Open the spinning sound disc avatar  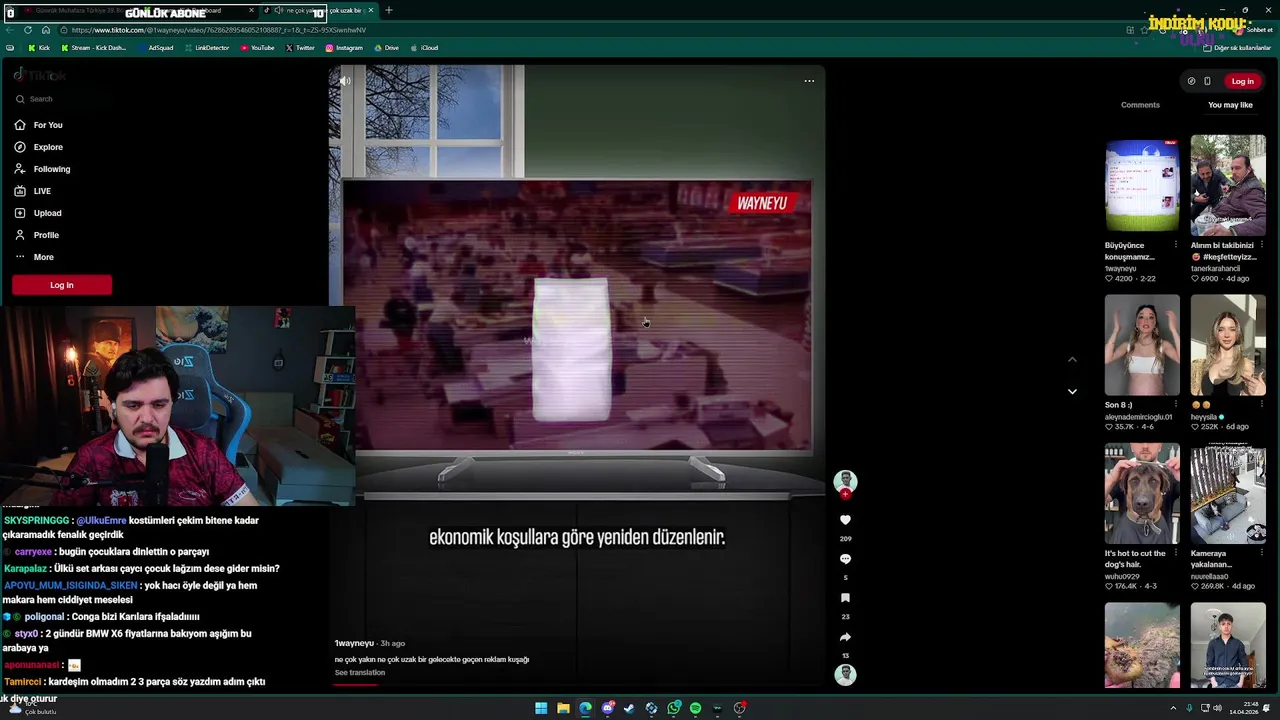point(845,675)
